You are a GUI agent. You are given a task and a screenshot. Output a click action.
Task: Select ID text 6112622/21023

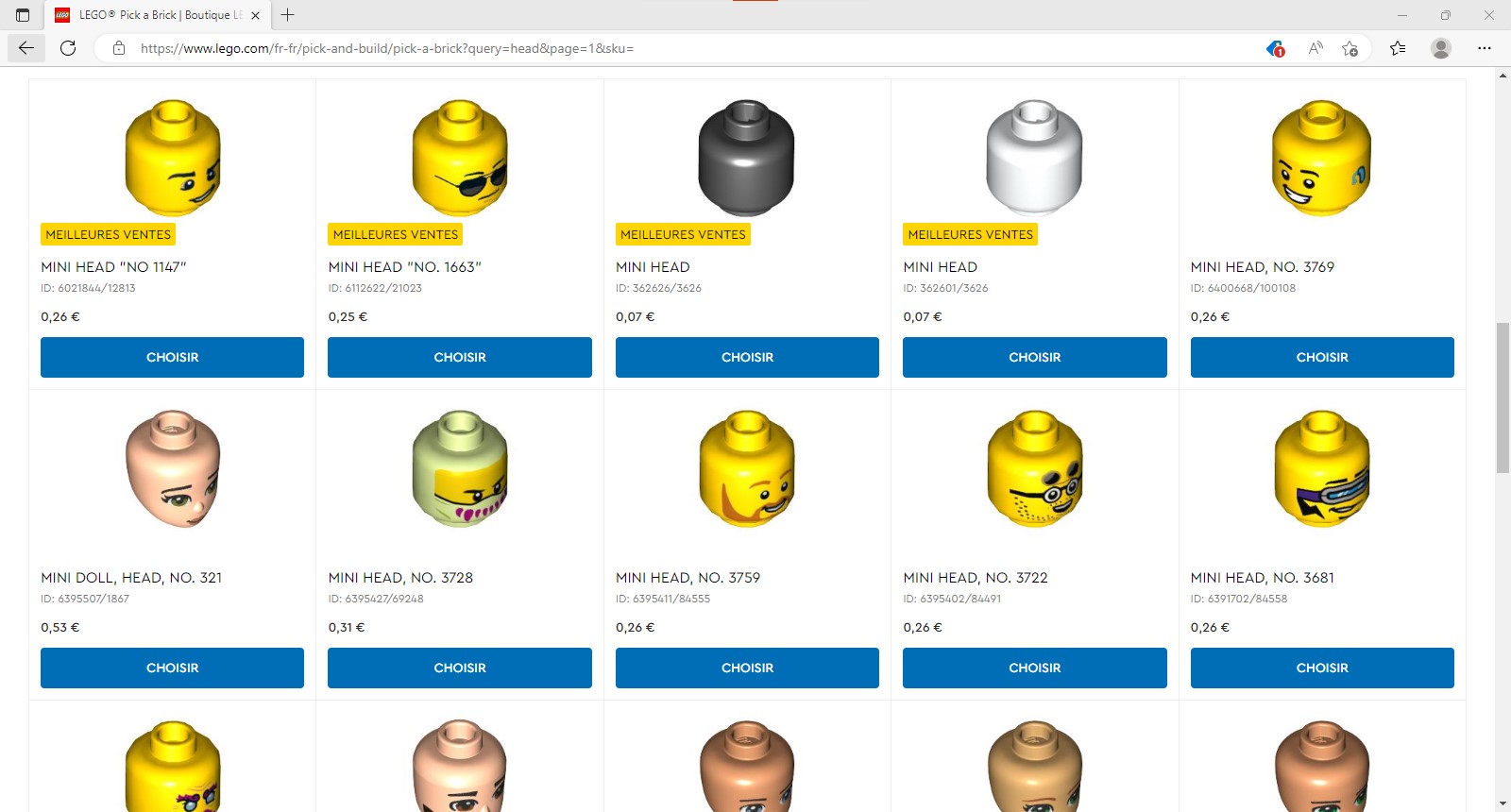click(375, 288)
